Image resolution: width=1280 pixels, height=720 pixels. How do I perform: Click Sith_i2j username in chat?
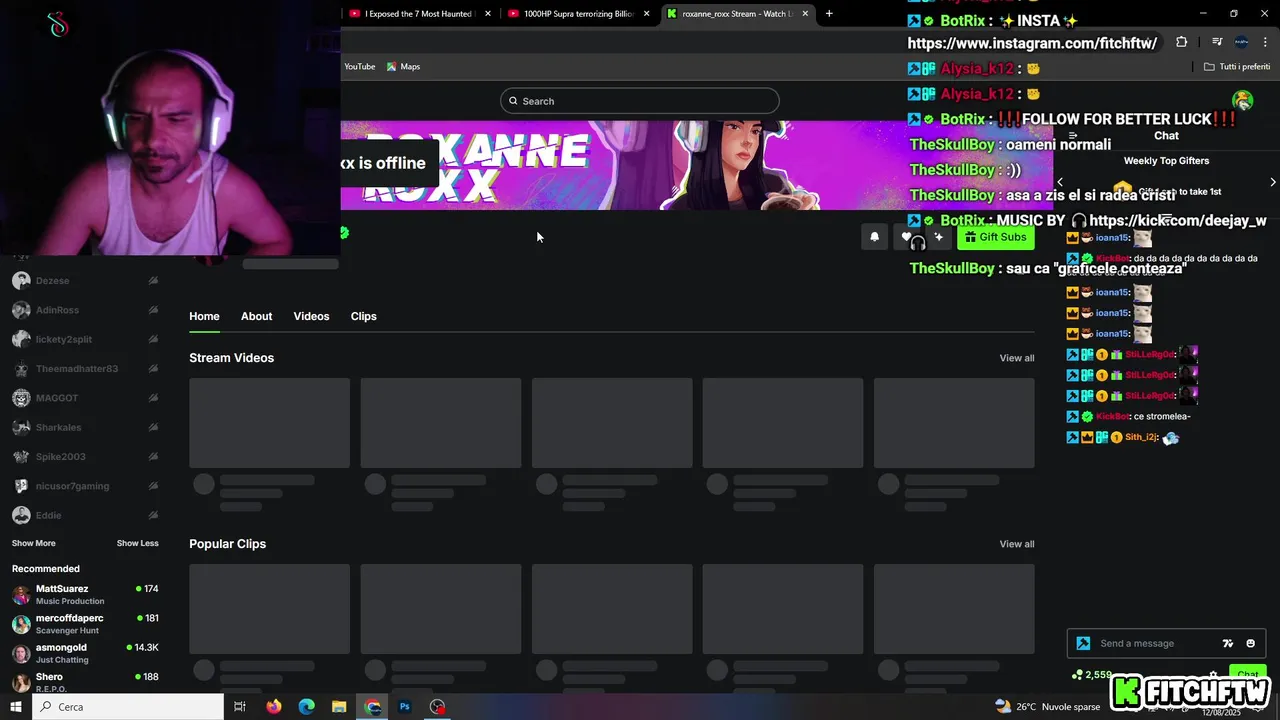(1141, 437)
